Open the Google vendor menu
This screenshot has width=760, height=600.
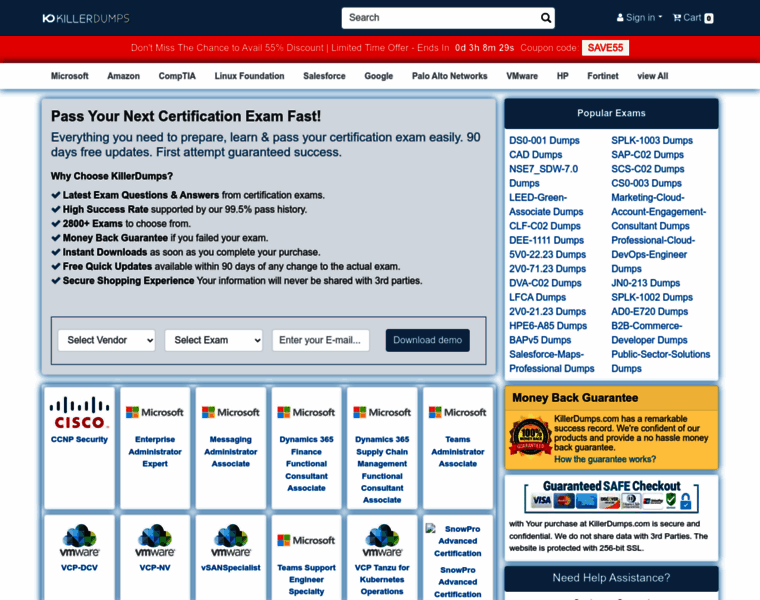(379, 76)
